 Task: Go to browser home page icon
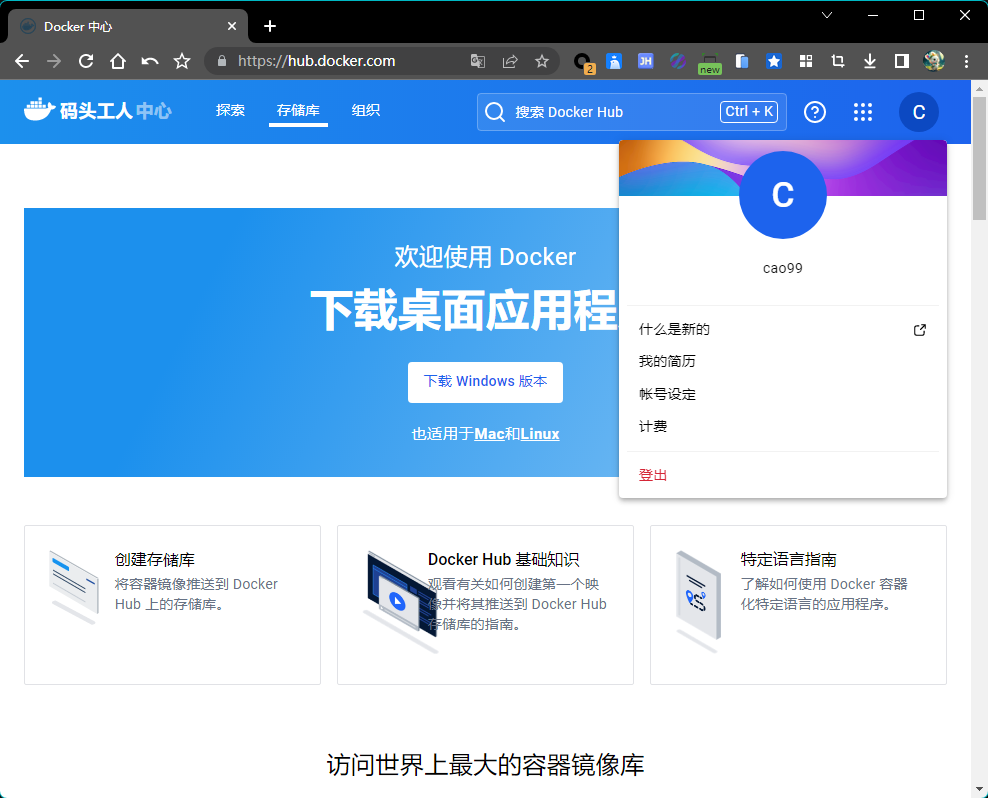[x=118, y=61]
